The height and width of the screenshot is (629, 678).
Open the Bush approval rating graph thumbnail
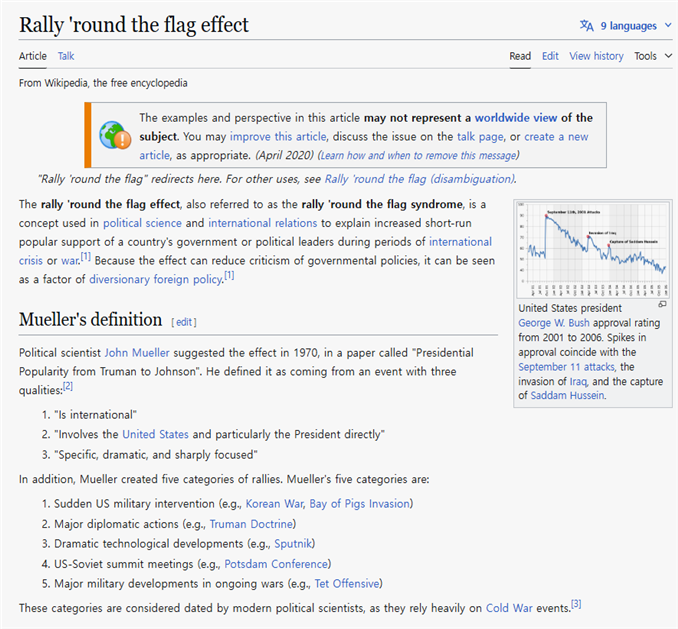coord(592,248)
